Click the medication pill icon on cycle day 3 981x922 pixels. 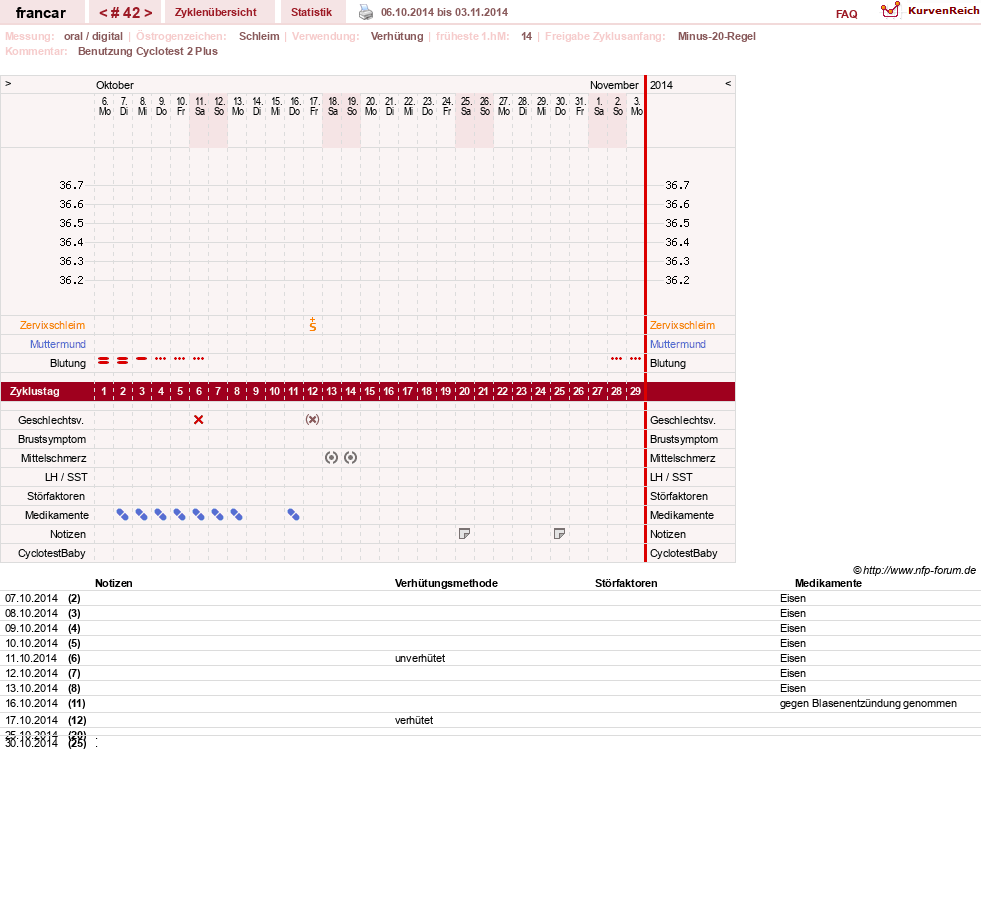point(141,515)
